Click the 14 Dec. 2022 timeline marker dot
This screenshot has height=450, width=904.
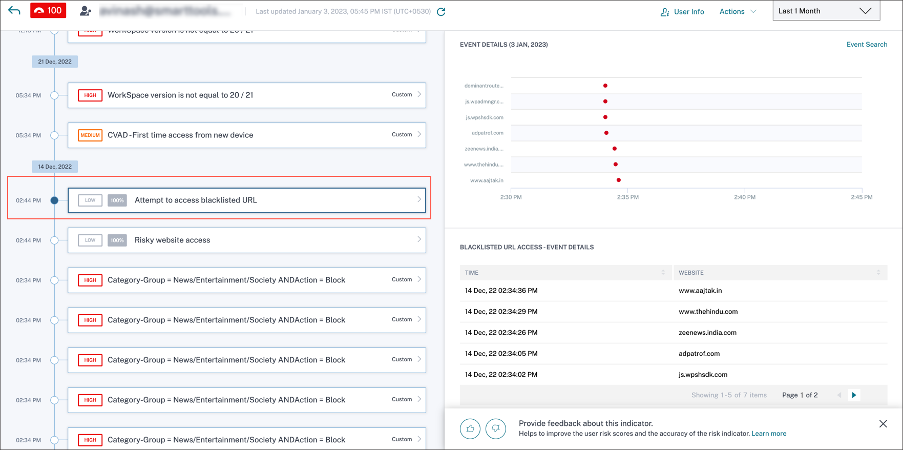[54, 200]
